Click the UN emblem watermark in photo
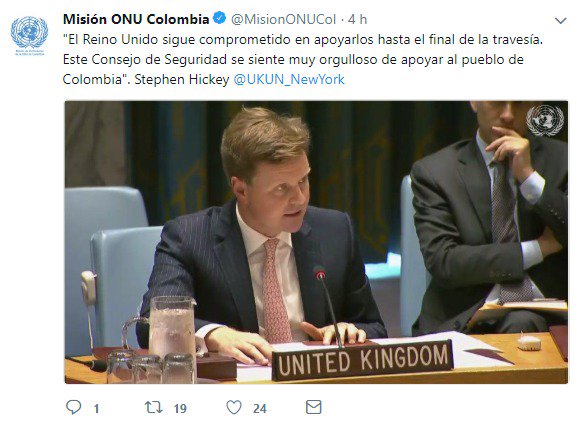The height and width of the screenshot is (425, 577). [545, 121]
